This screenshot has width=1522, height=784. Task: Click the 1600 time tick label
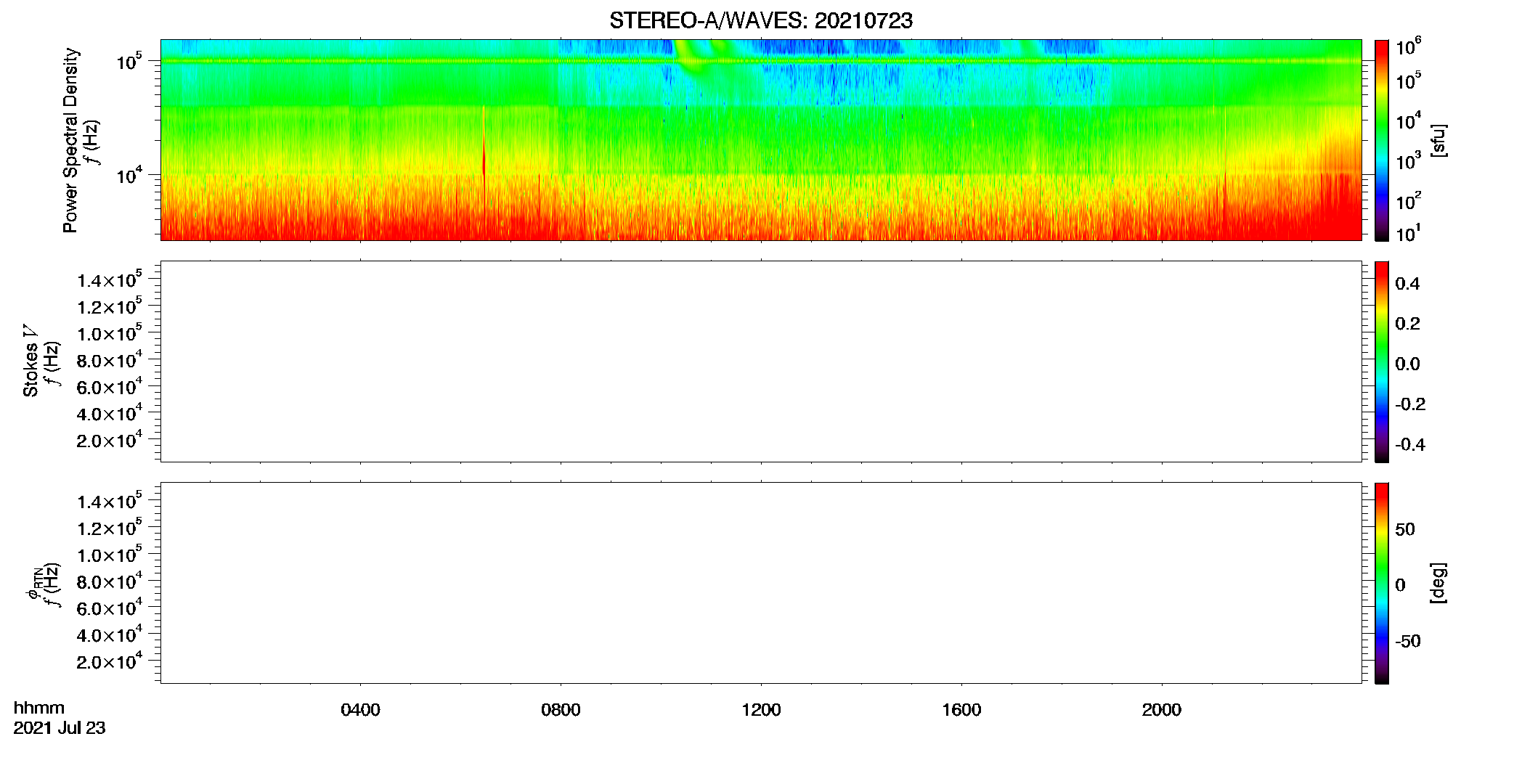(x=961, y=710)
